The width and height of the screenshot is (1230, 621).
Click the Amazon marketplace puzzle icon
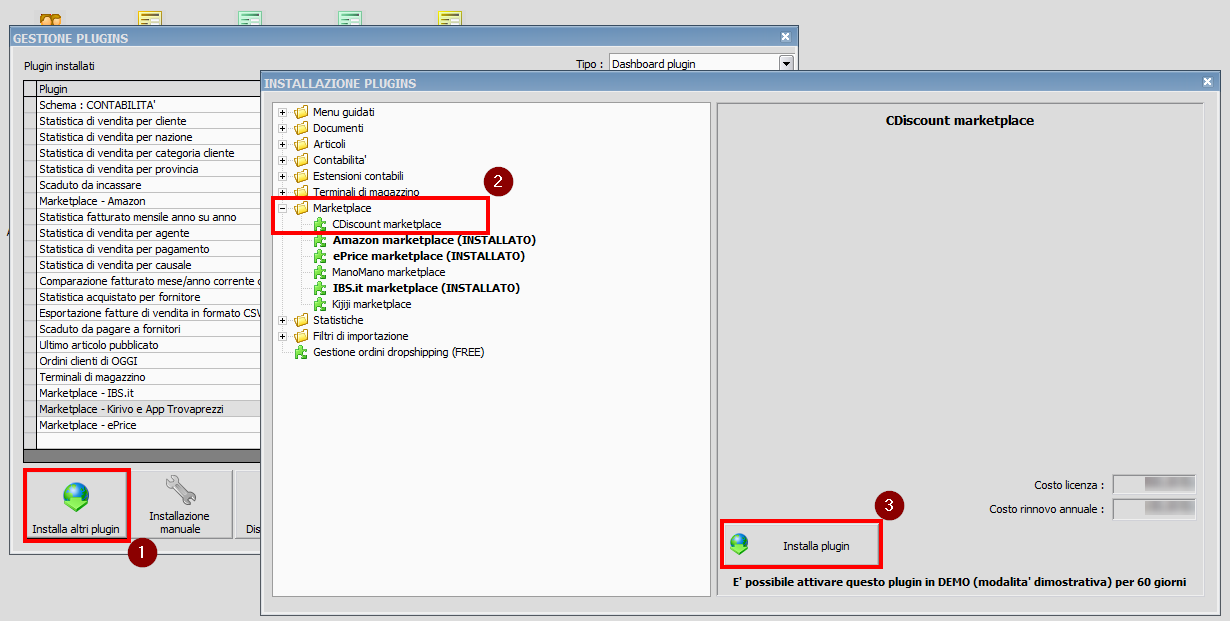pyautogui.click(x=320, y=240)
